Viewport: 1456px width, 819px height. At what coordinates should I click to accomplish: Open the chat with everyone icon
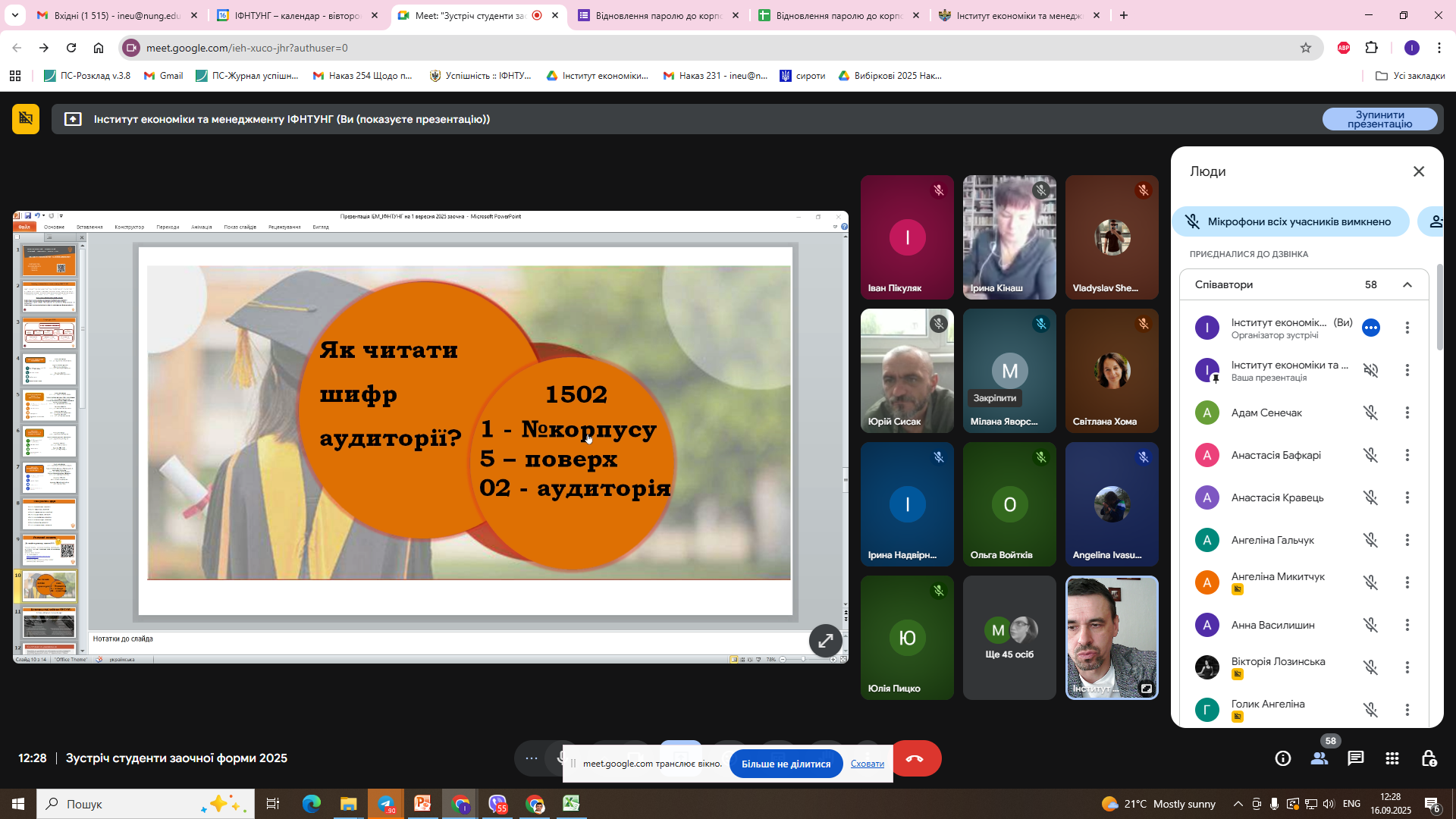pos(1356,758)
